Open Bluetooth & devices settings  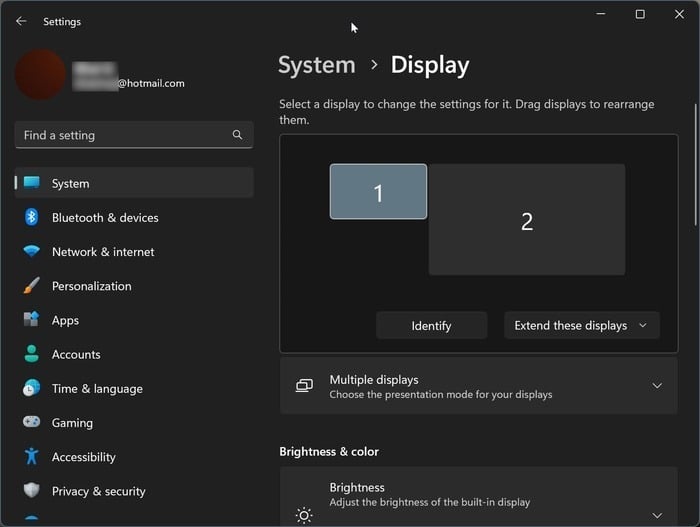(134, 217)
